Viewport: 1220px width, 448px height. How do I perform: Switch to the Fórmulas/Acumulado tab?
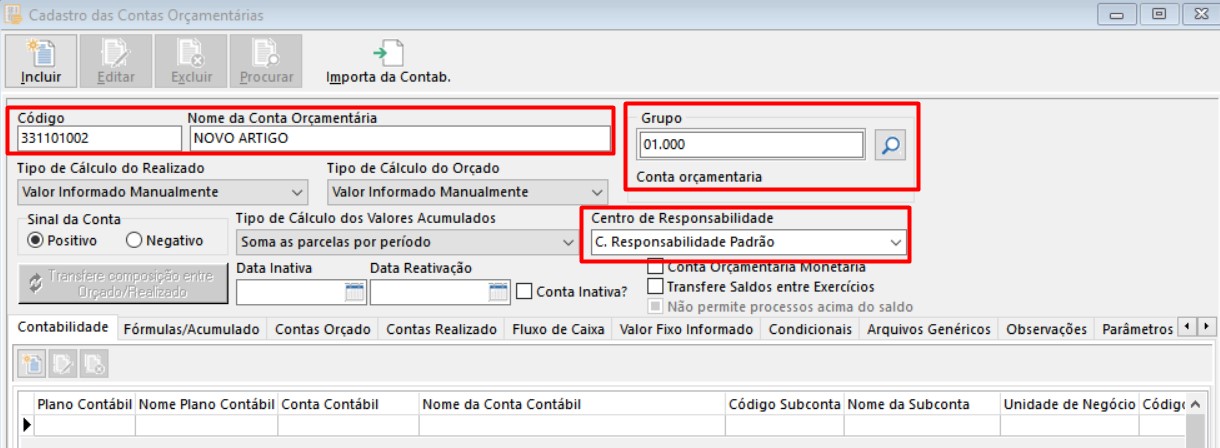(x=192, y=329)
